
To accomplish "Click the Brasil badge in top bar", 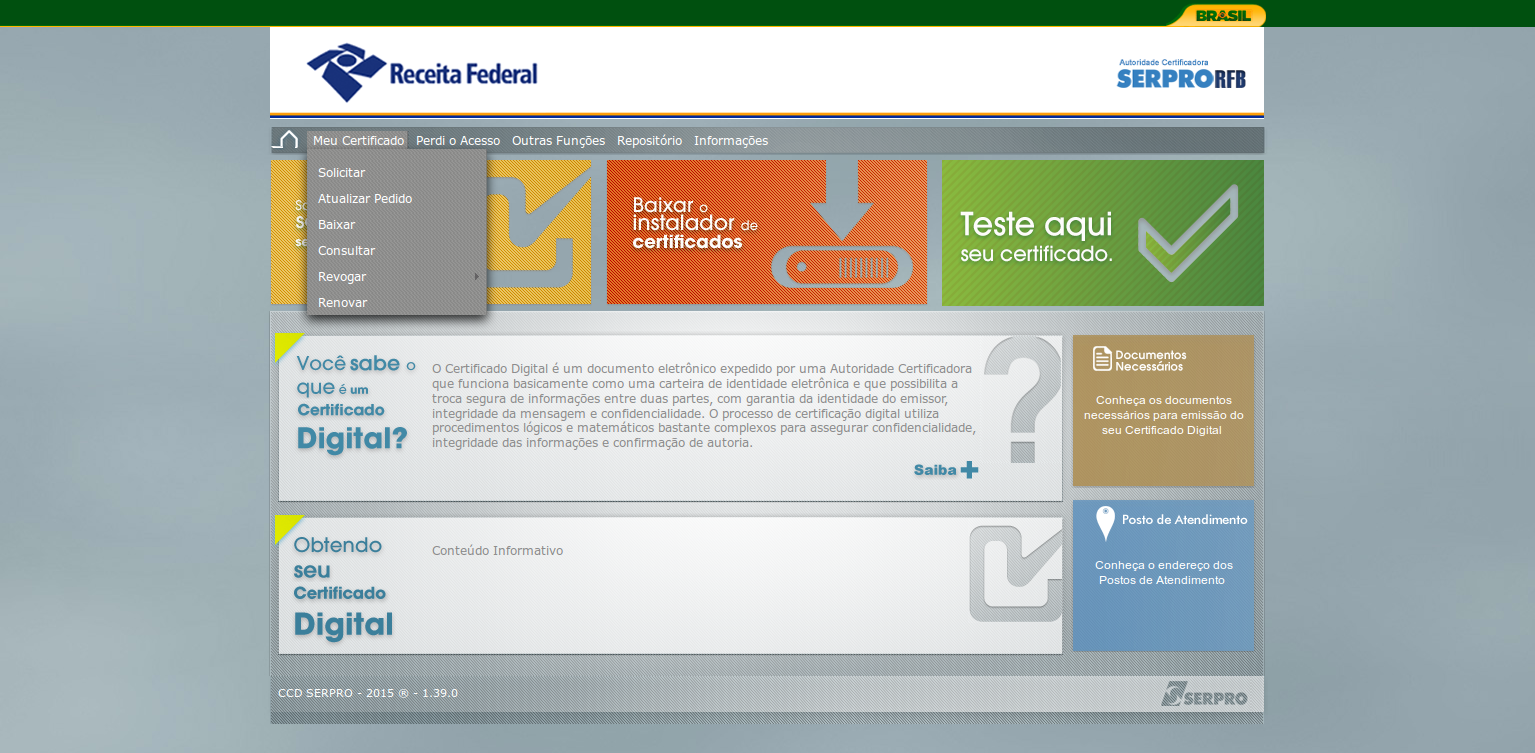I will 1222,15.
